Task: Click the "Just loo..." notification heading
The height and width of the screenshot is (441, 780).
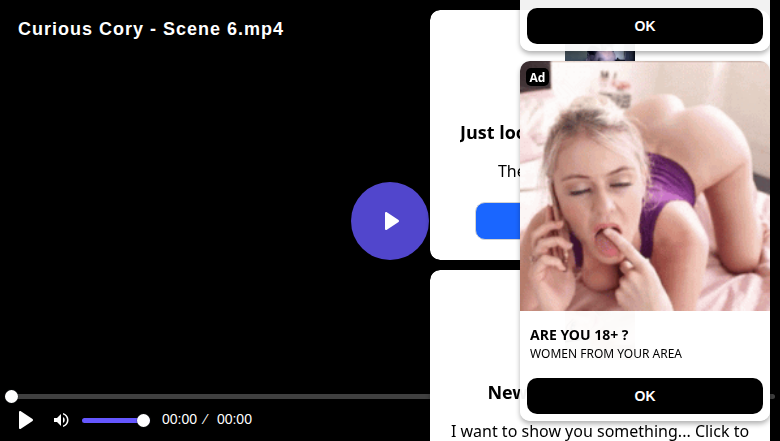Action: [x=490, y=133]
